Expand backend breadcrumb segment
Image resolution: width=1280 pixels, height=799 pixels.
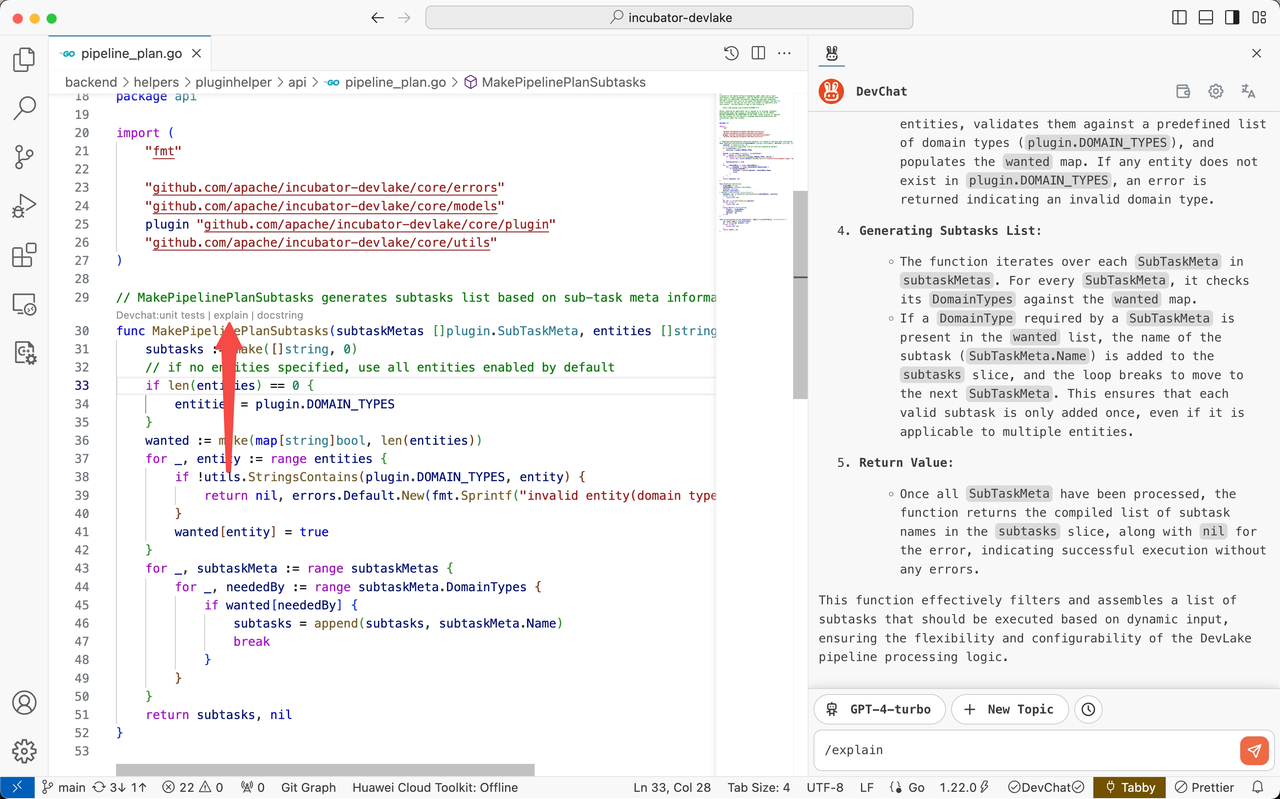click(92, 82)
